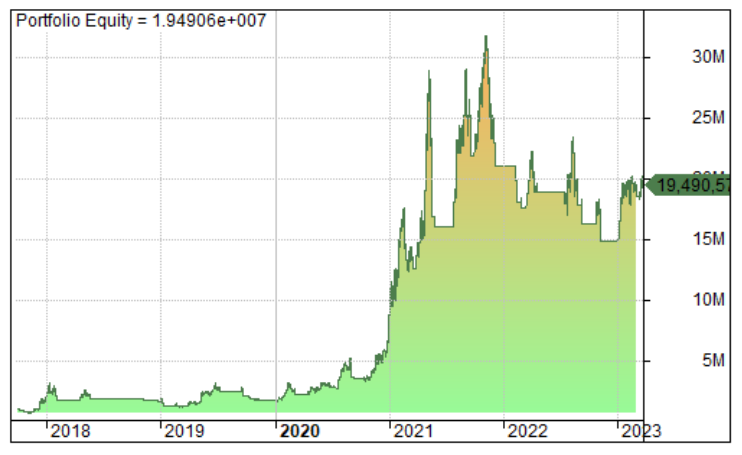Click the 2019 year label
Screen dimensions: 742x455
(184, 431)
